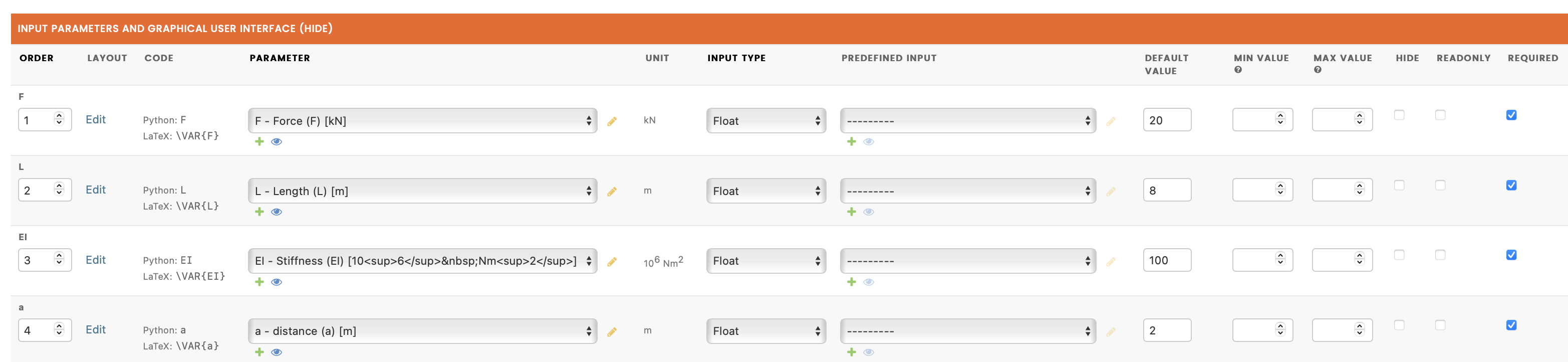Uncheck the Required checkbox for row F
The width and height of the screenshot is (1568, 362).
point(1511,115)
